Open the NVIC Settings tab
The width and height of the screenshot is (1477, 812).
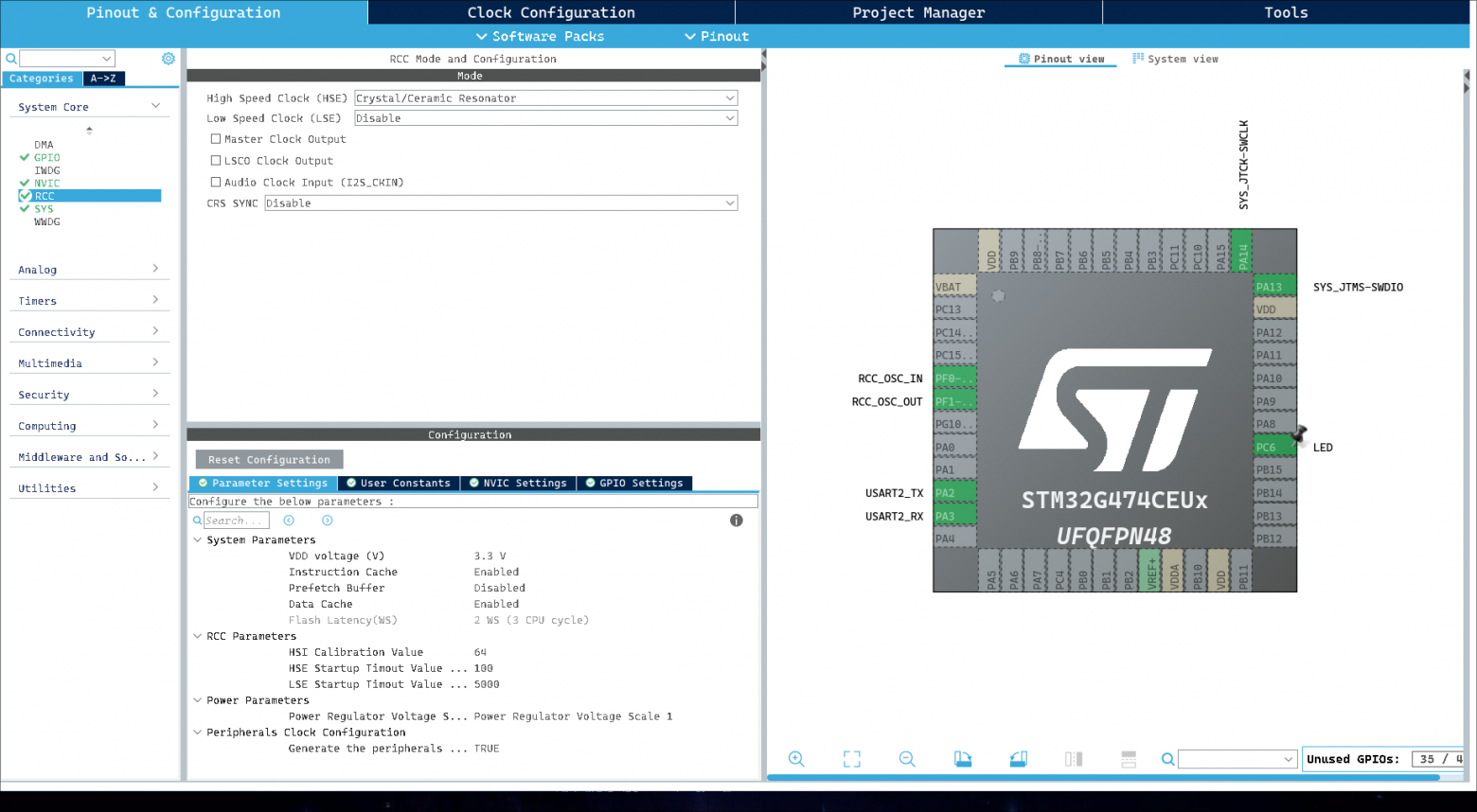click(518, 484)
